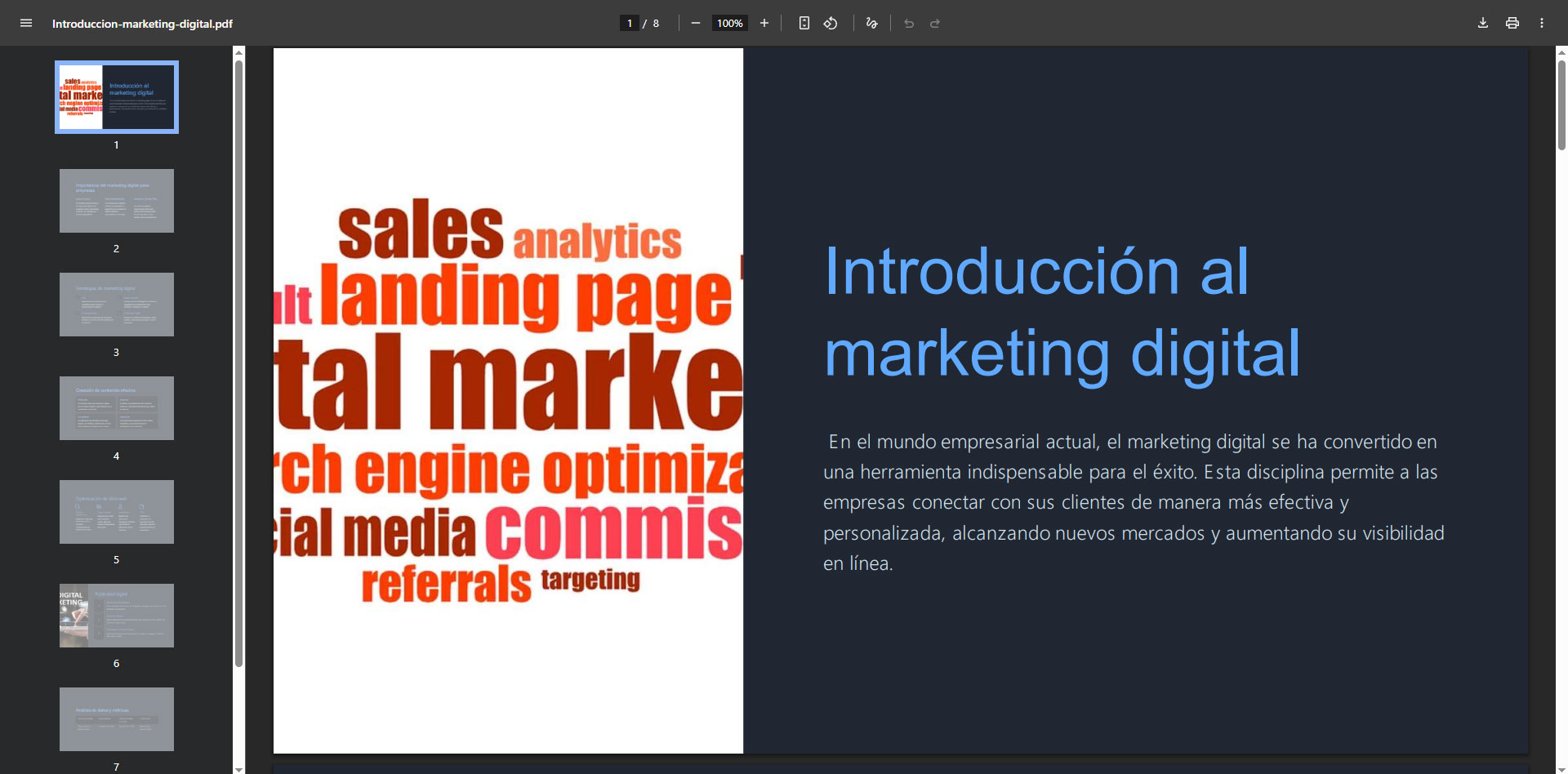Open page 3 thumbnail in sidebar
Viewport: 1568px width, 774px height.
pos(117,305)
